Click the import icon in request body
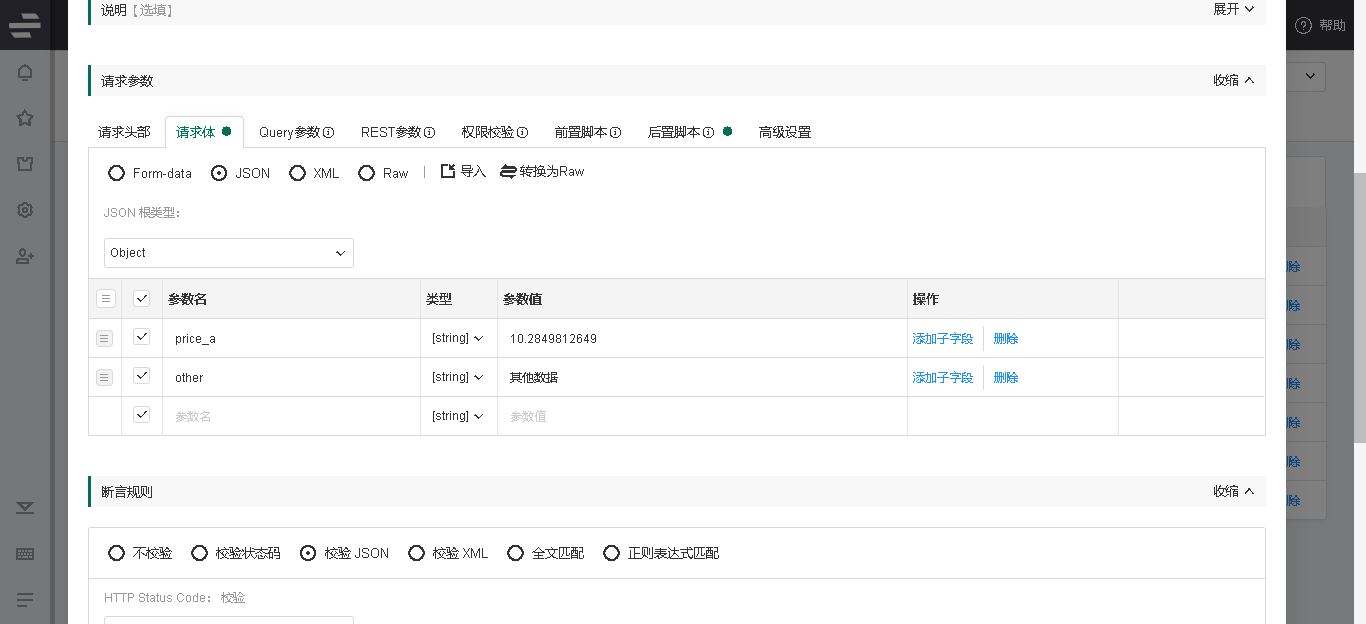Viewport: 1366px width, 624px height. tap(449, 172)
